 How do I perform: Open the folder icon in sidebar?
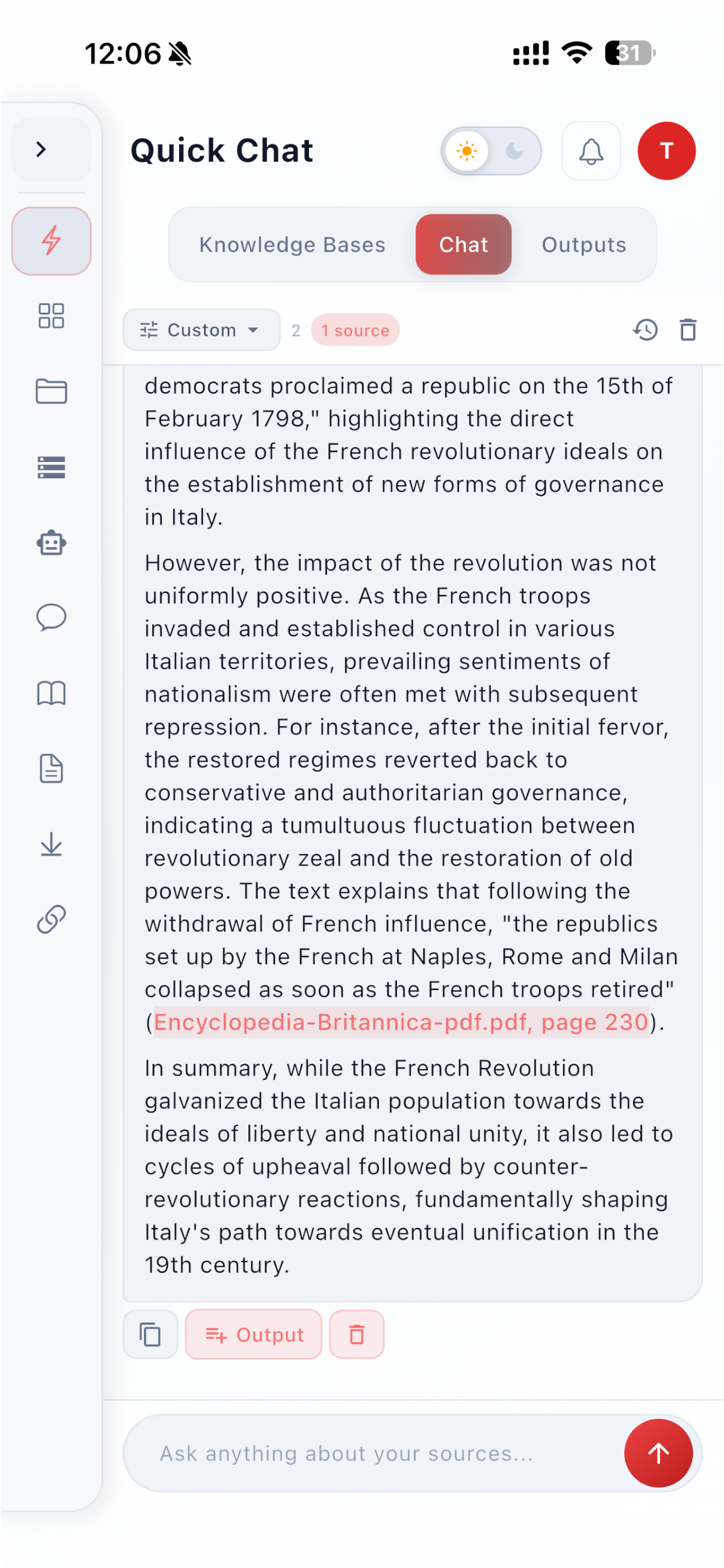51,391
